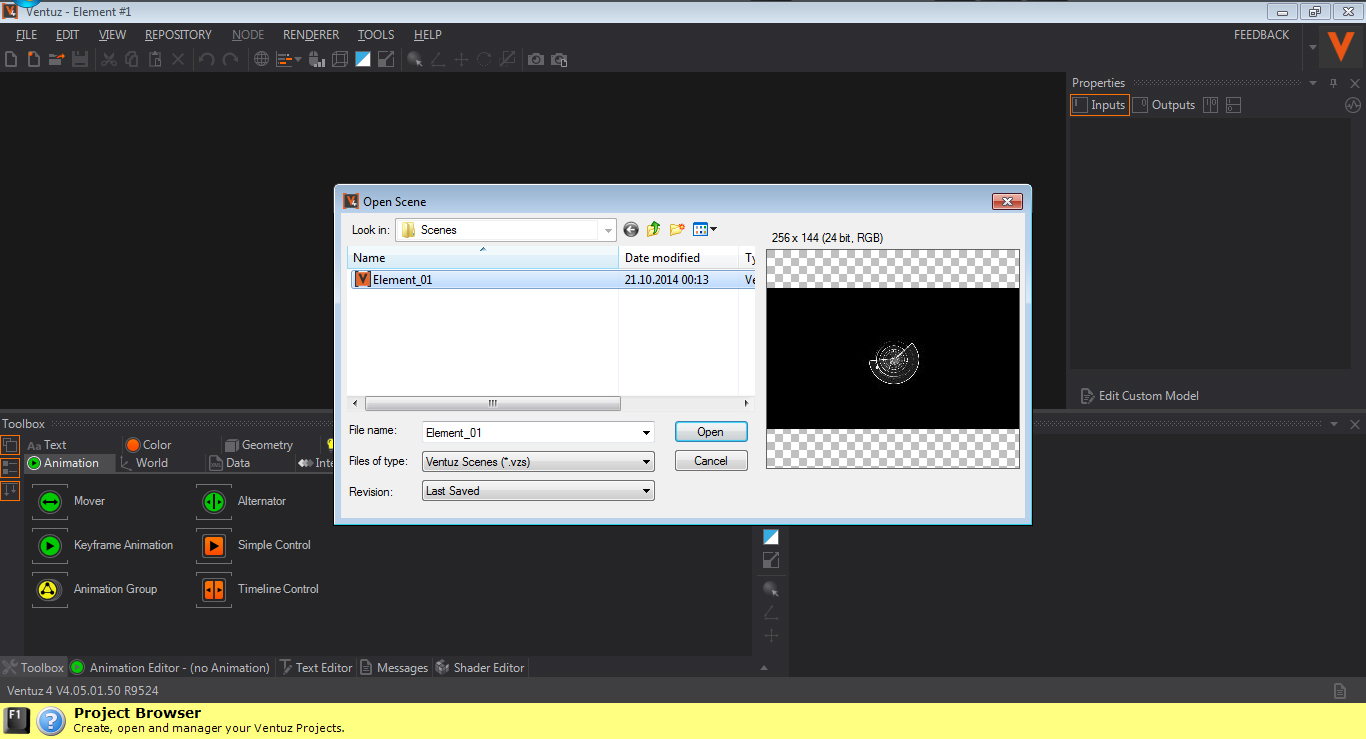This screenshot has width=1366, height=739.
Task: Toggle the wireframe cube render icon
Action: click(x=339, y=60)
